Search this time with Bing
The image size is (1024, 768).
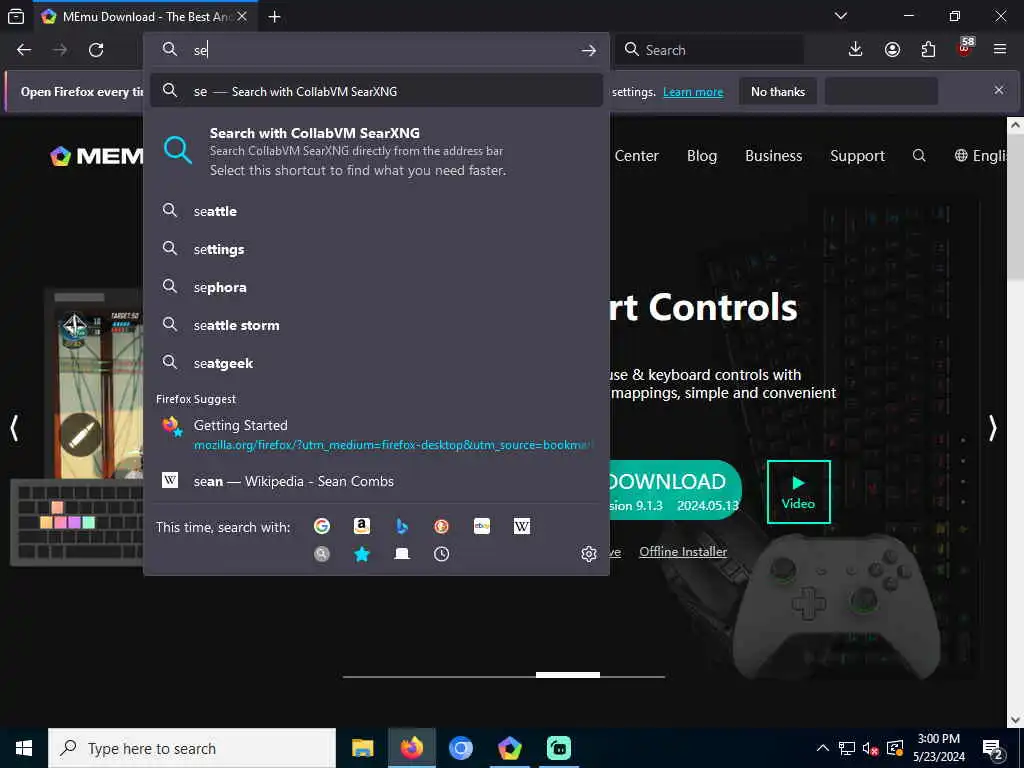(x=402, y=526)
